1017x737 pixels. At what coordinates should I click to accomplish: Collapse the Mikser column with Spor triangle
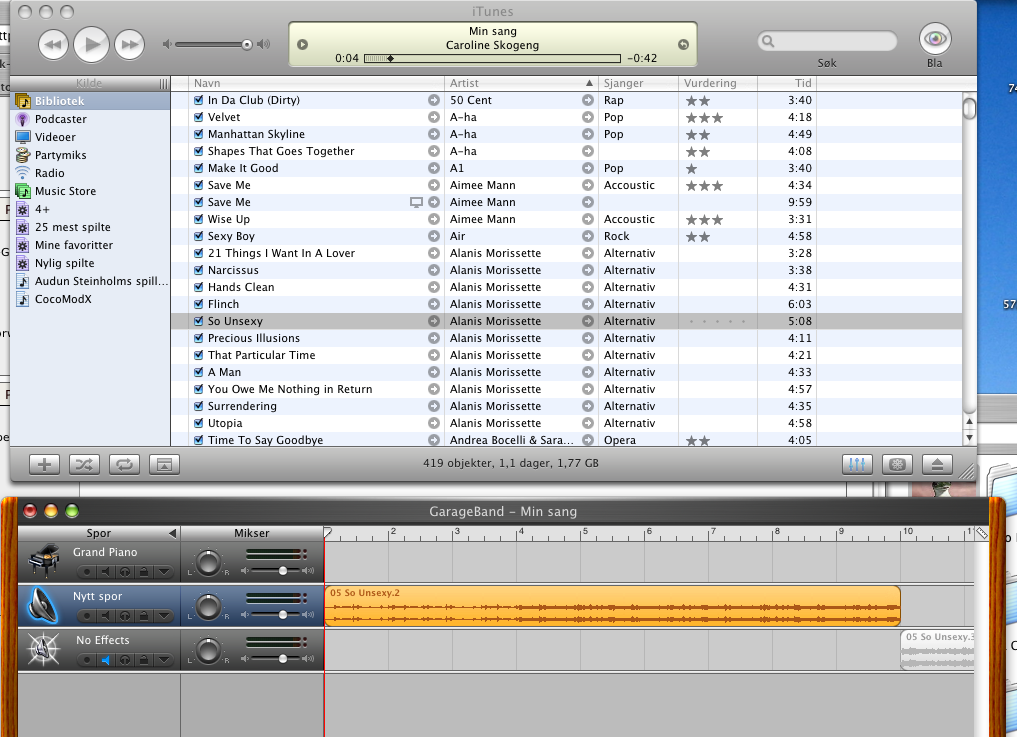coord(173,533)
